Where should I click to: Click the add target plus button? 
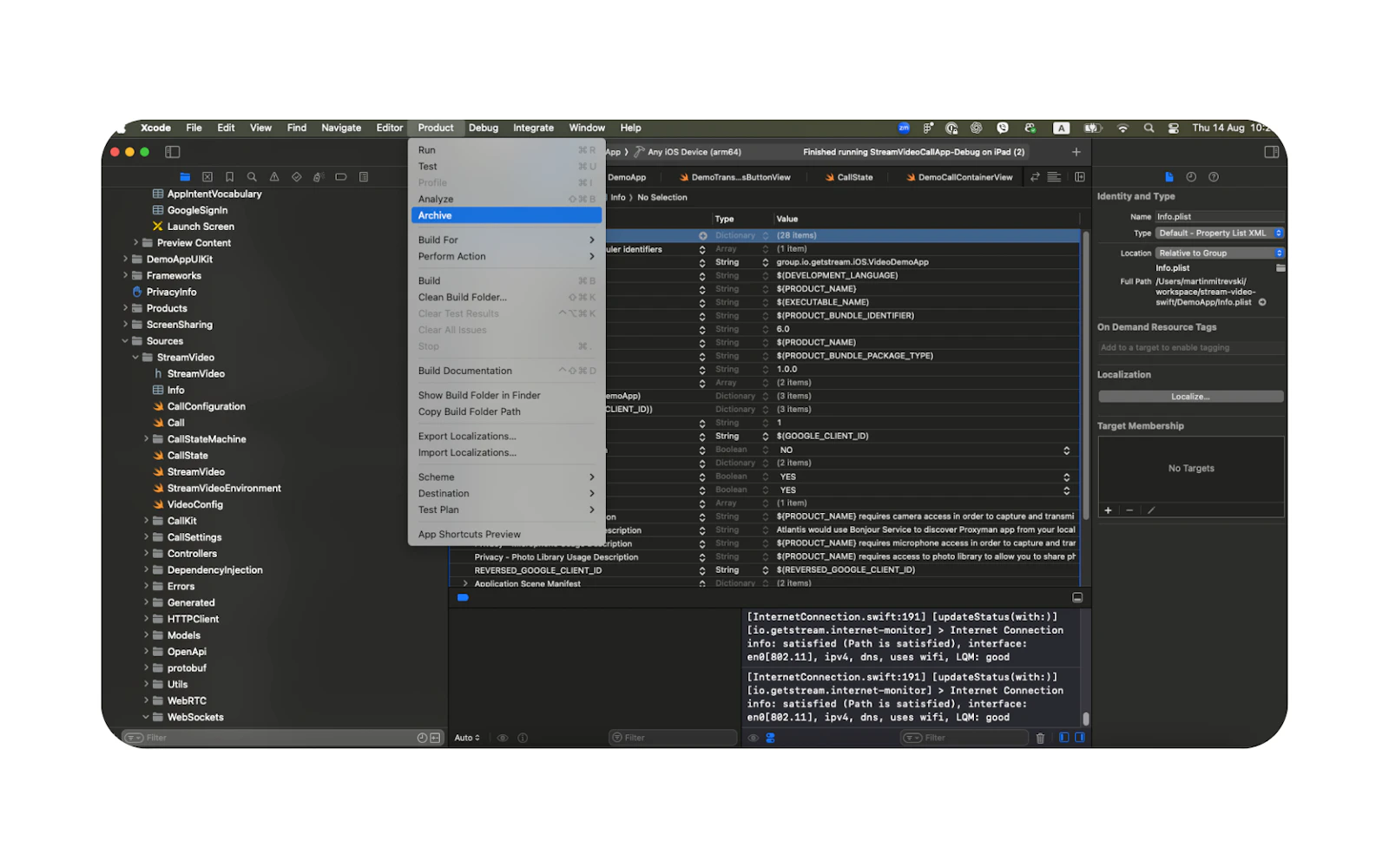1108,510
